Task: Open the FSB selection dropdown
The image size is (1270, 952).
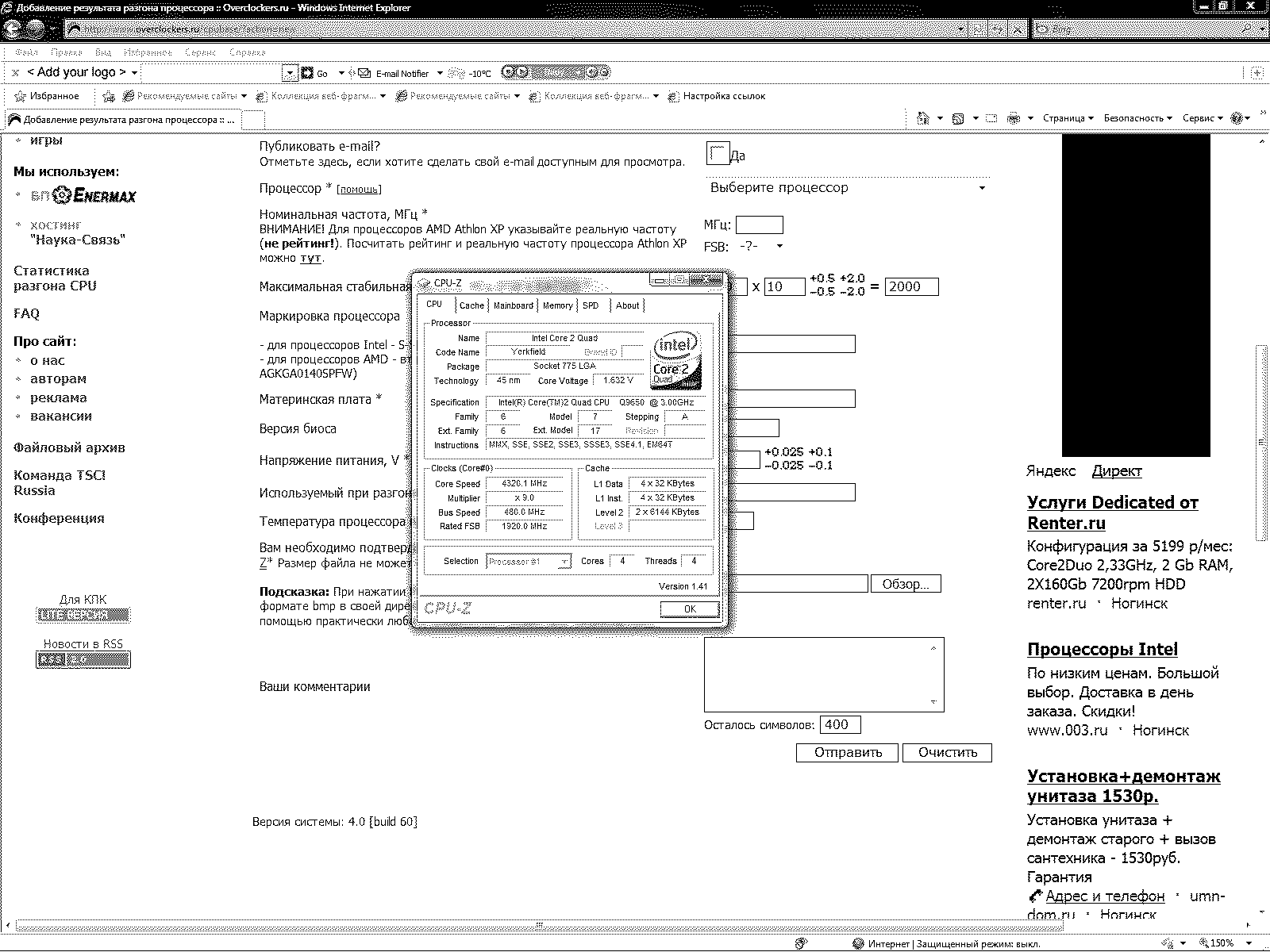Action: (760, 247)
